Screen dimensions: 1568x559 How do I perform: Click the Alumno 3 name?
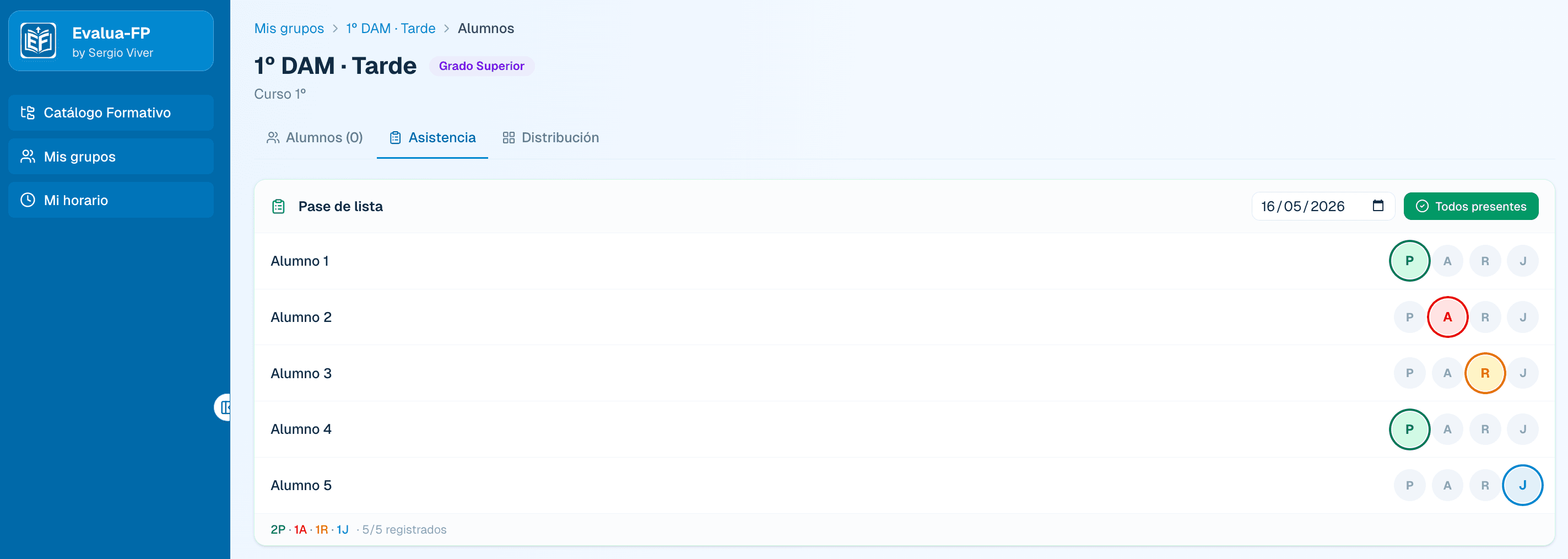click(x=301, y=373)
